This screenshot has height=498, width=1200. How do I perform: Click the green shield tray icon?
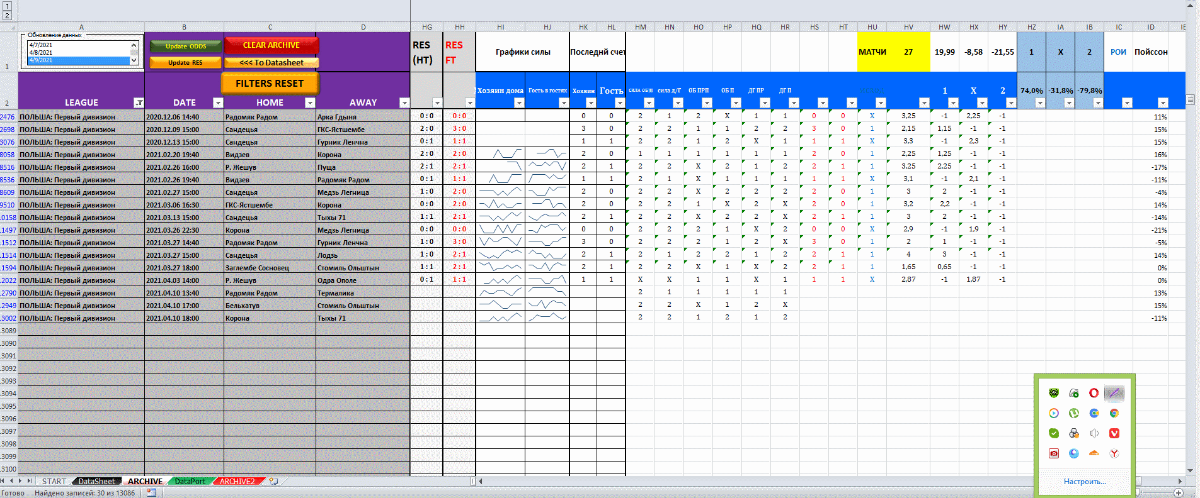tap(1054, 392)
